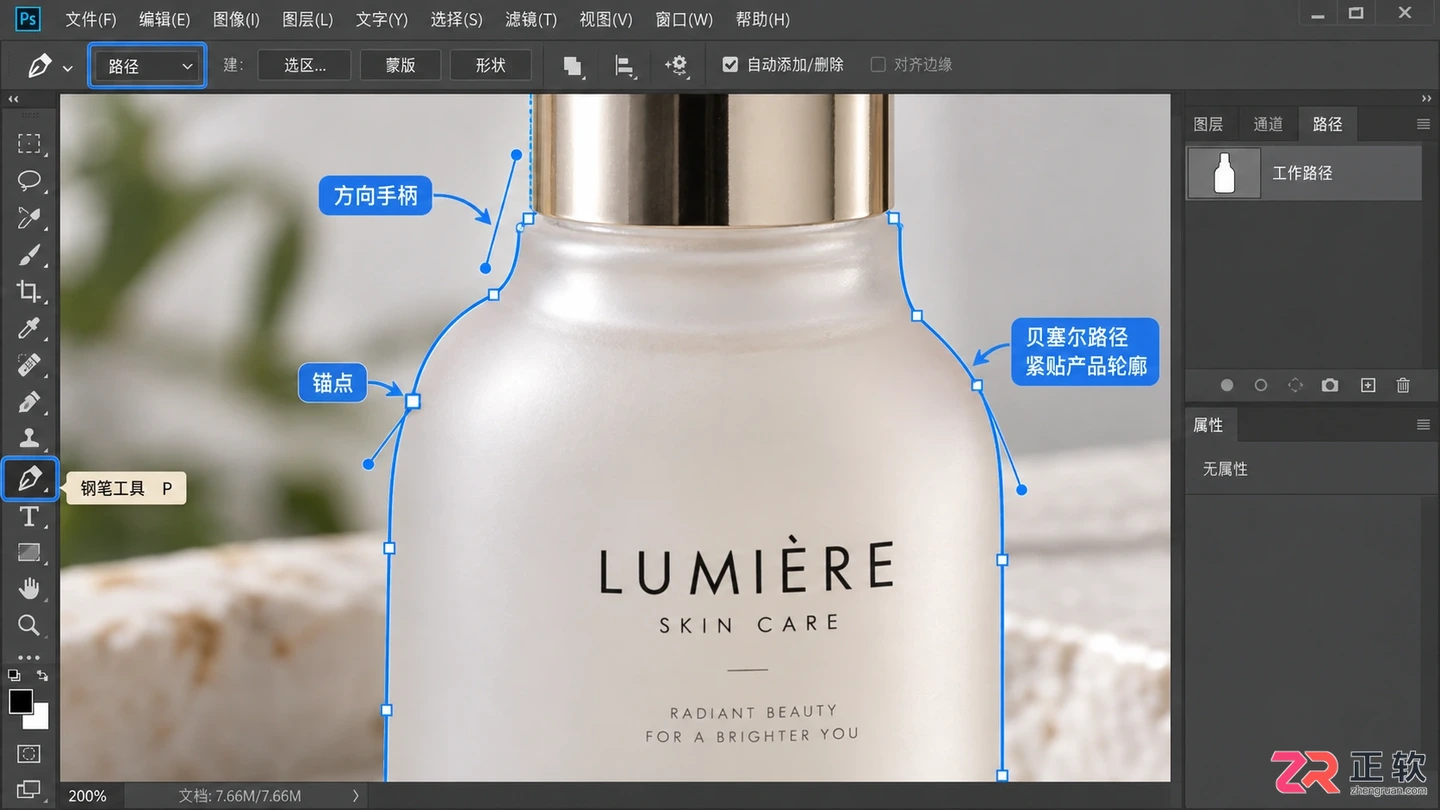This screenshot has width=1440, height=810.
Task: Open path alignment options
Action: click(x=624, y=66)
